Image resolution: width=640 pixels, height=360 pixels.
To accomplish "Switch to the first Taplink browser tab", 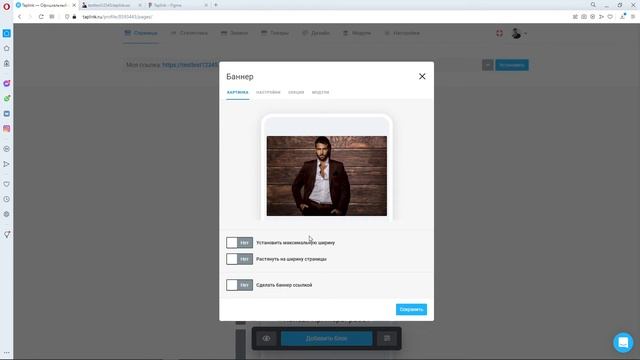I will 45,5.
